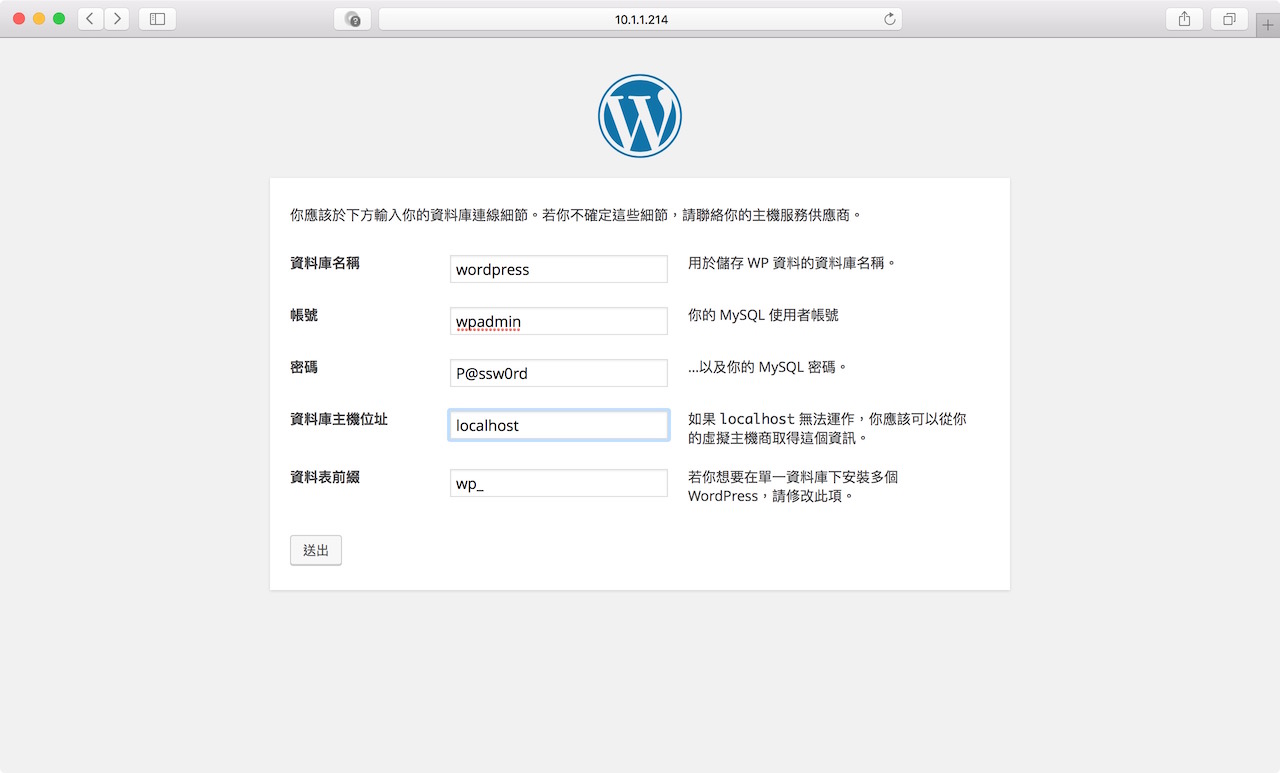Click the 密碼 label
The width and height of the screenshot is (1280, 773).
tap(304, 367)
